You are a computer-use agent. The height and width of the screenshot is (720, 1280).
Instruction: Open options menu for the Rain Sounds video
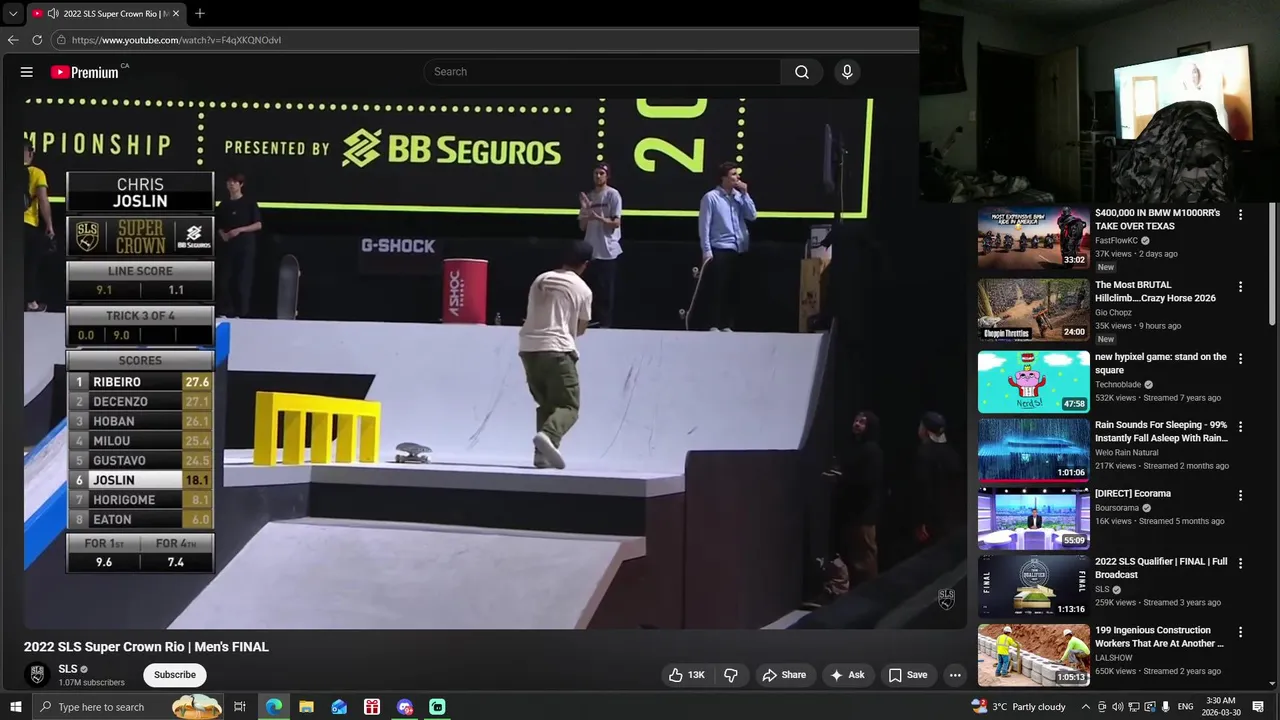[x=1241, y=427]
